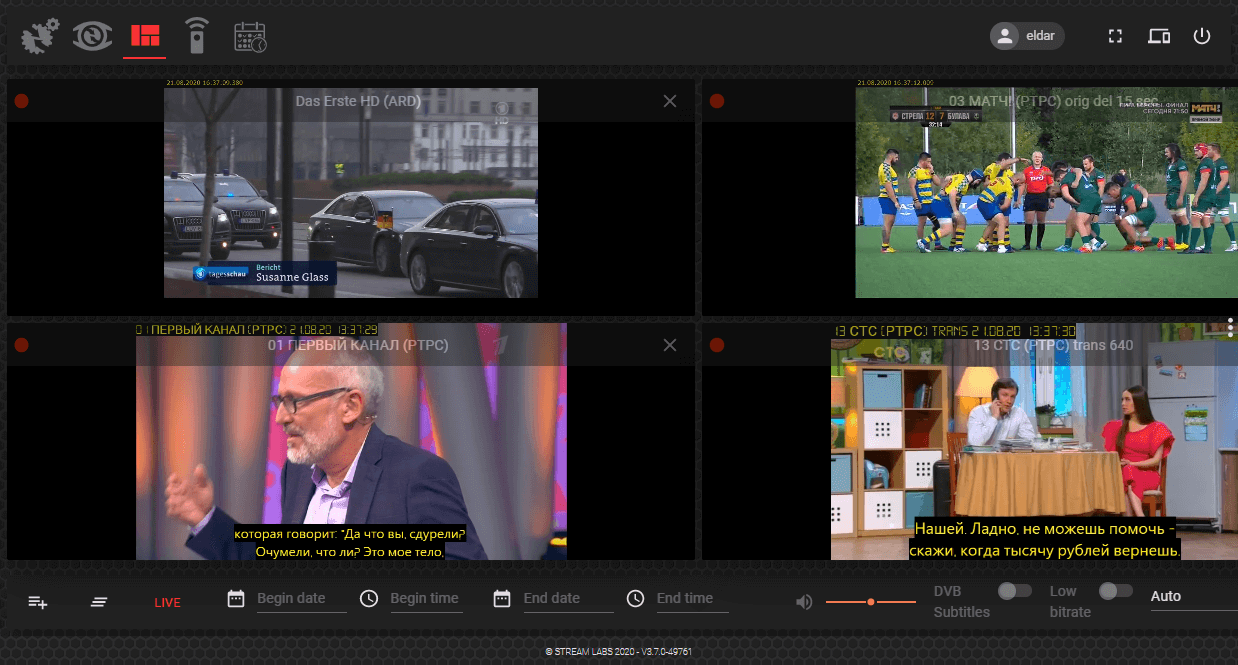The height and width of the screenshot is (665, 1238).
Task: Open the remote control icon
Action: 196,37
